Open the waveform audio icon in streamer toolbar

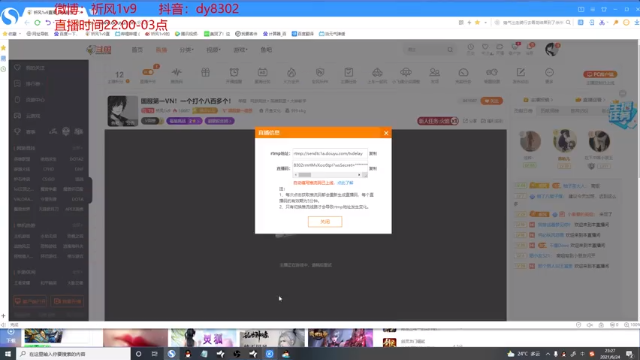(176, 73)
